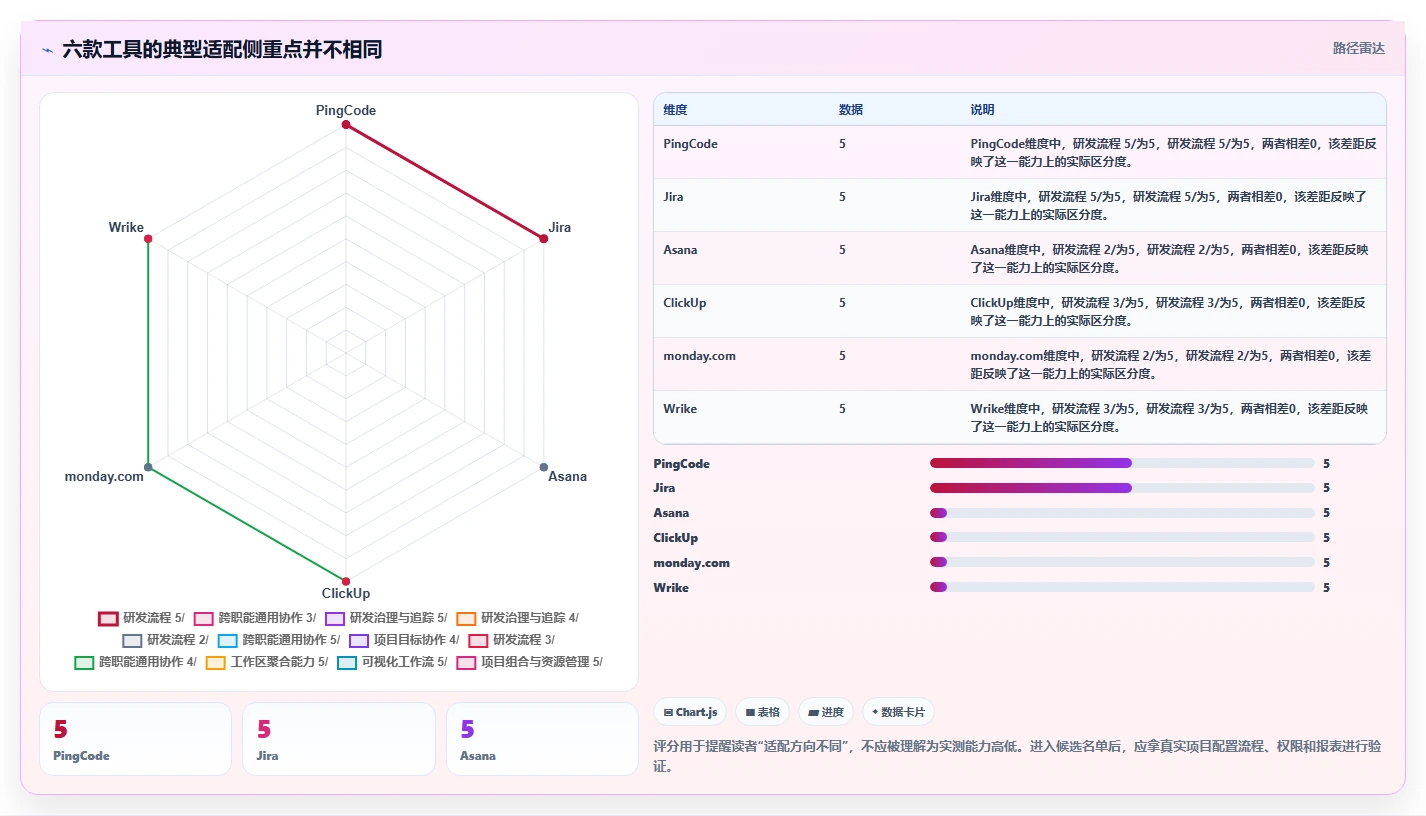
Task: Click the ClickUp axis label below radar
Action: click(x=346, y=593)
